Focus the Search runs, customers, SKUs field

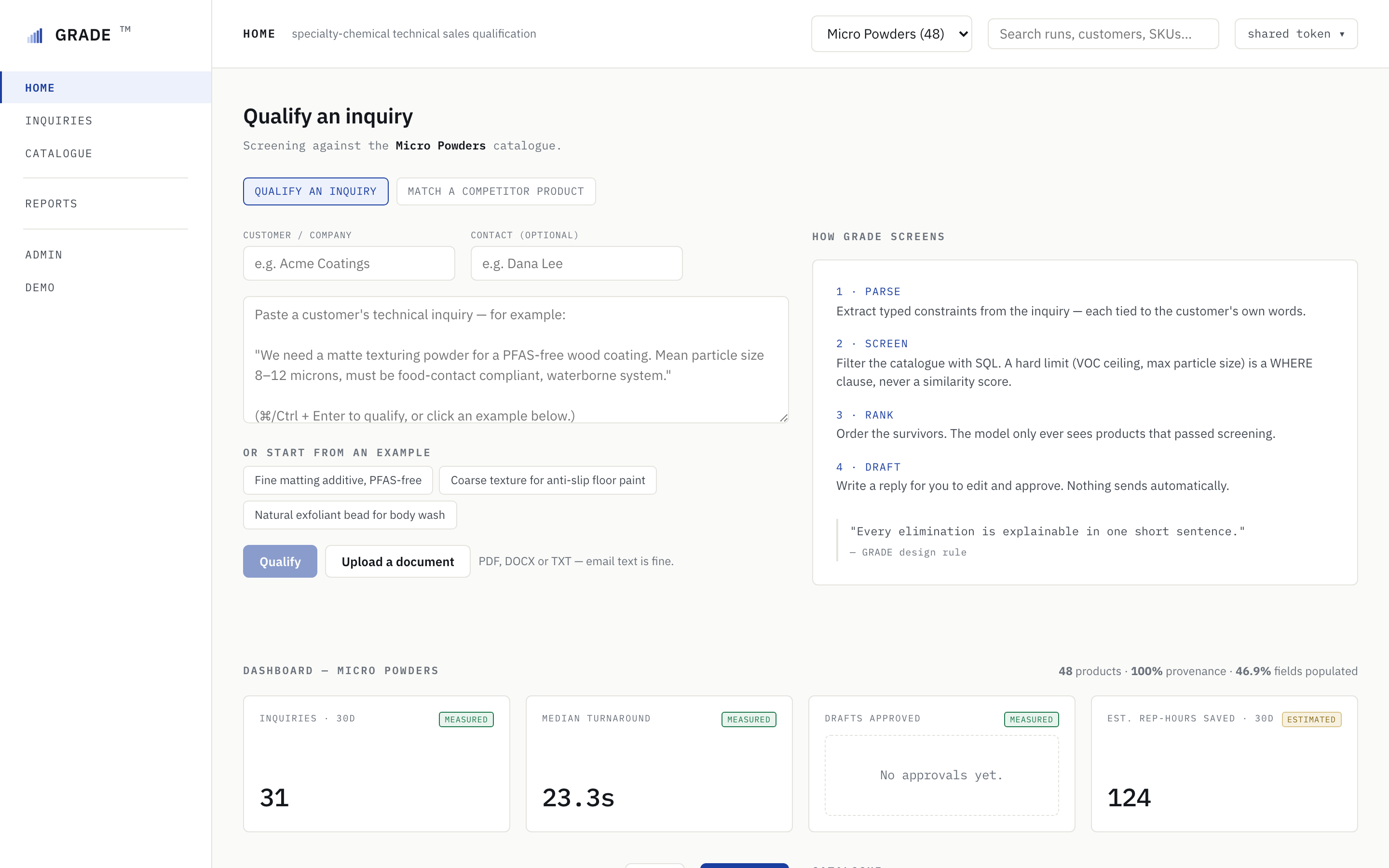tap(1103, 34)
